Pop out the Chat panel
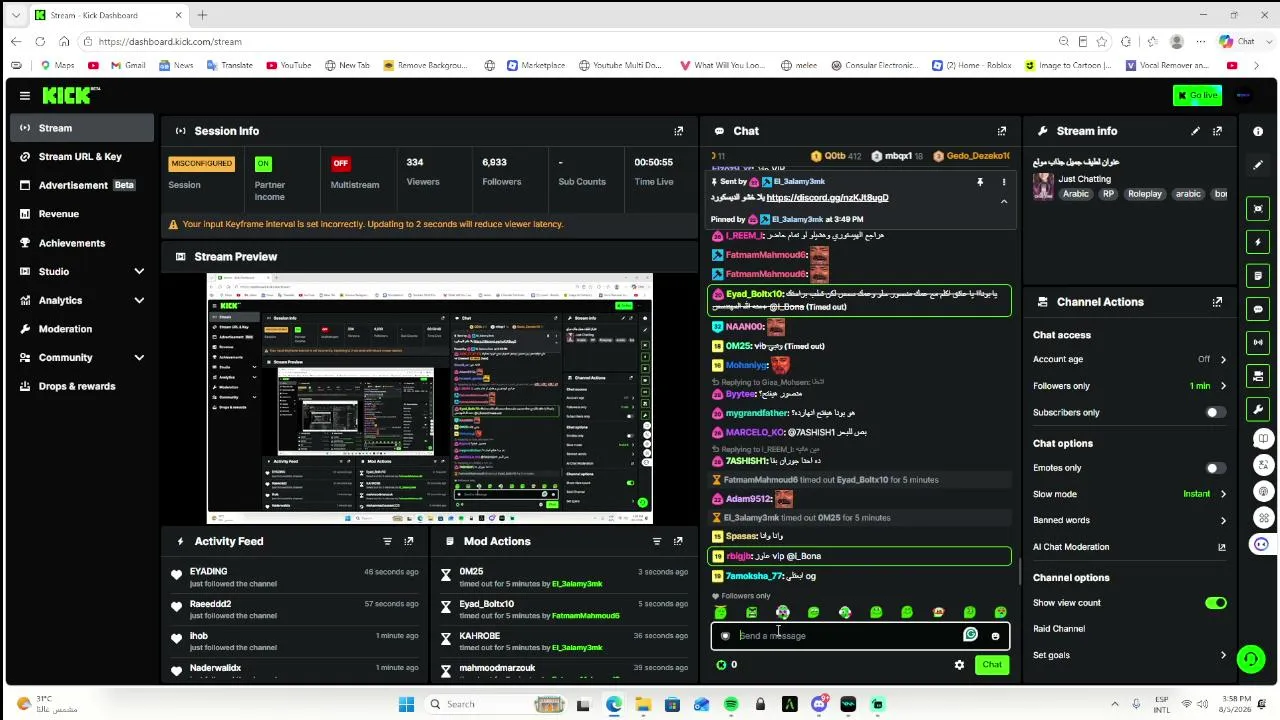1280x720 pixels. [1002, 131]
